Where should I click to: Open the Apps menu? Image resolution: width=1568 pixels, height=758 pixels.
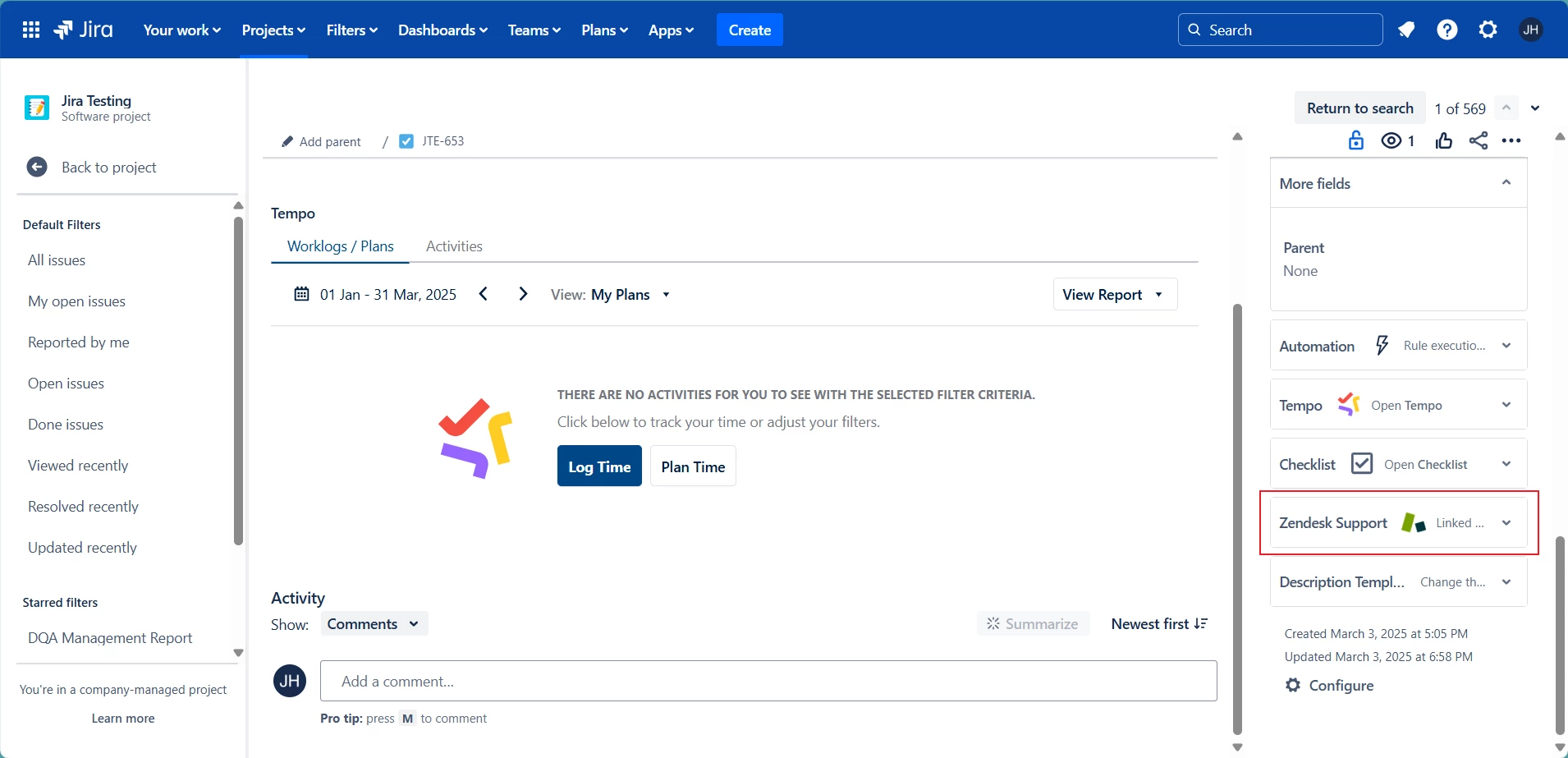point(671,30)
